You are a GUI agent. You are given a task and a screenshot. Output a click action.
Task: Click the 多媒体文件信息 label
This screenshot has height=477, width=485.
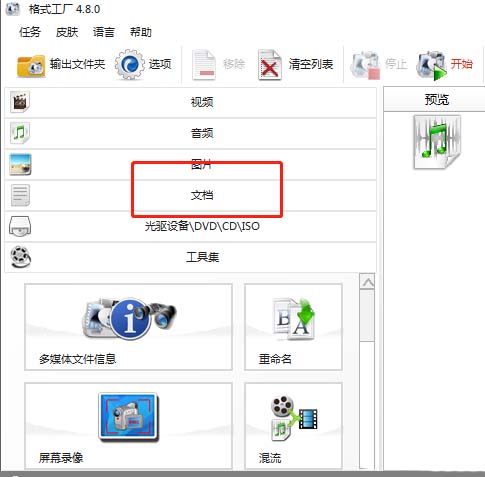[77, 359]
